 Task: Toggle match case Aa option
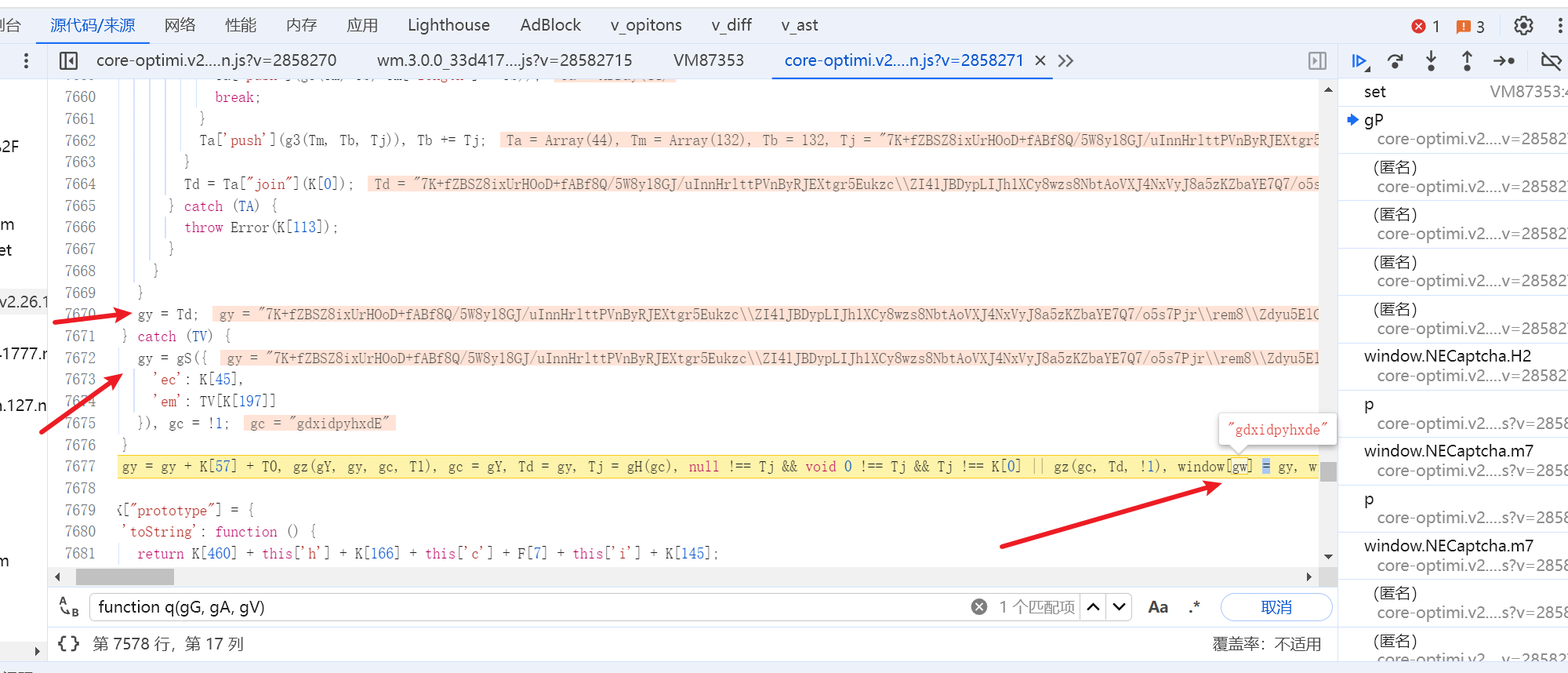1158,607
